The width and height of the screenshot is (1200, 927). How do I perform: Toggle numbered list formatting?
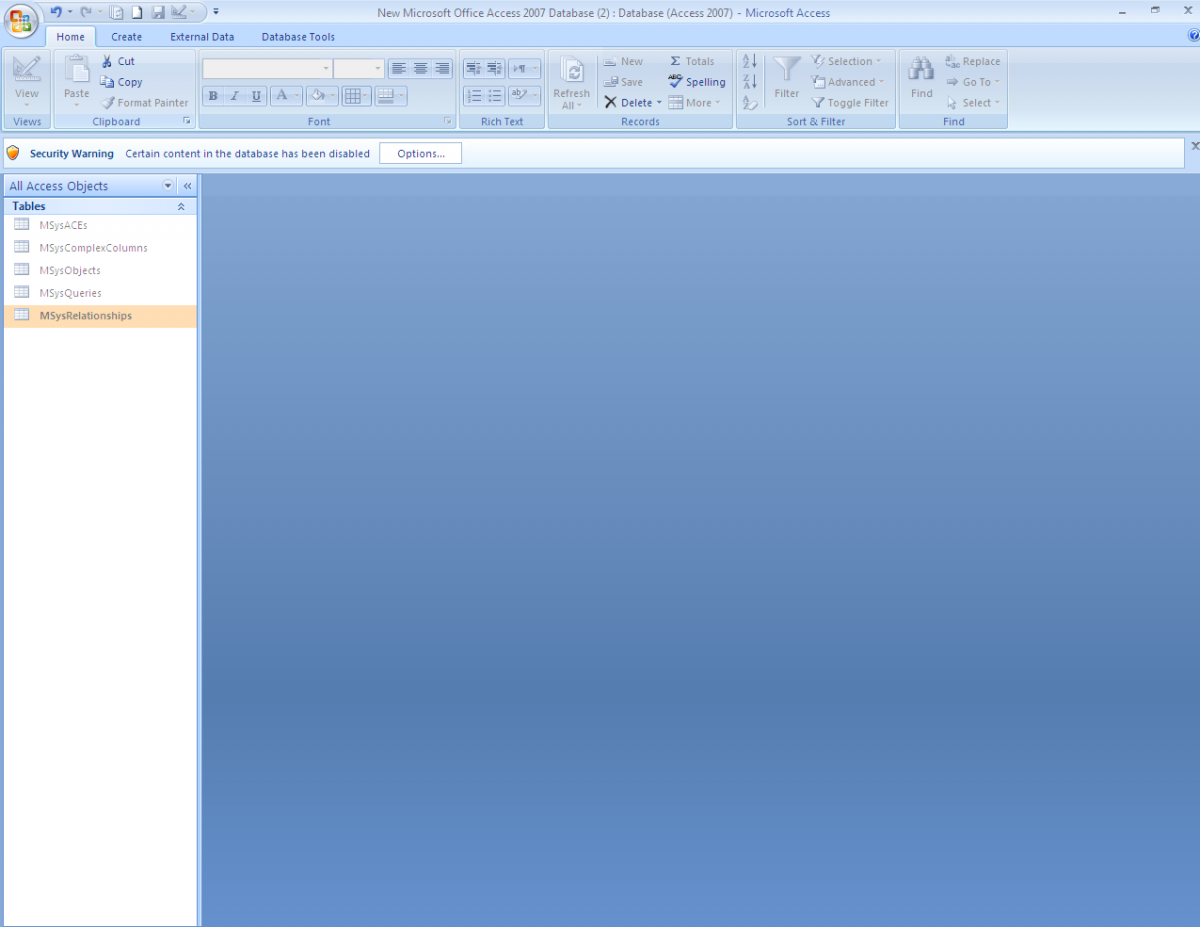point(474,96)
